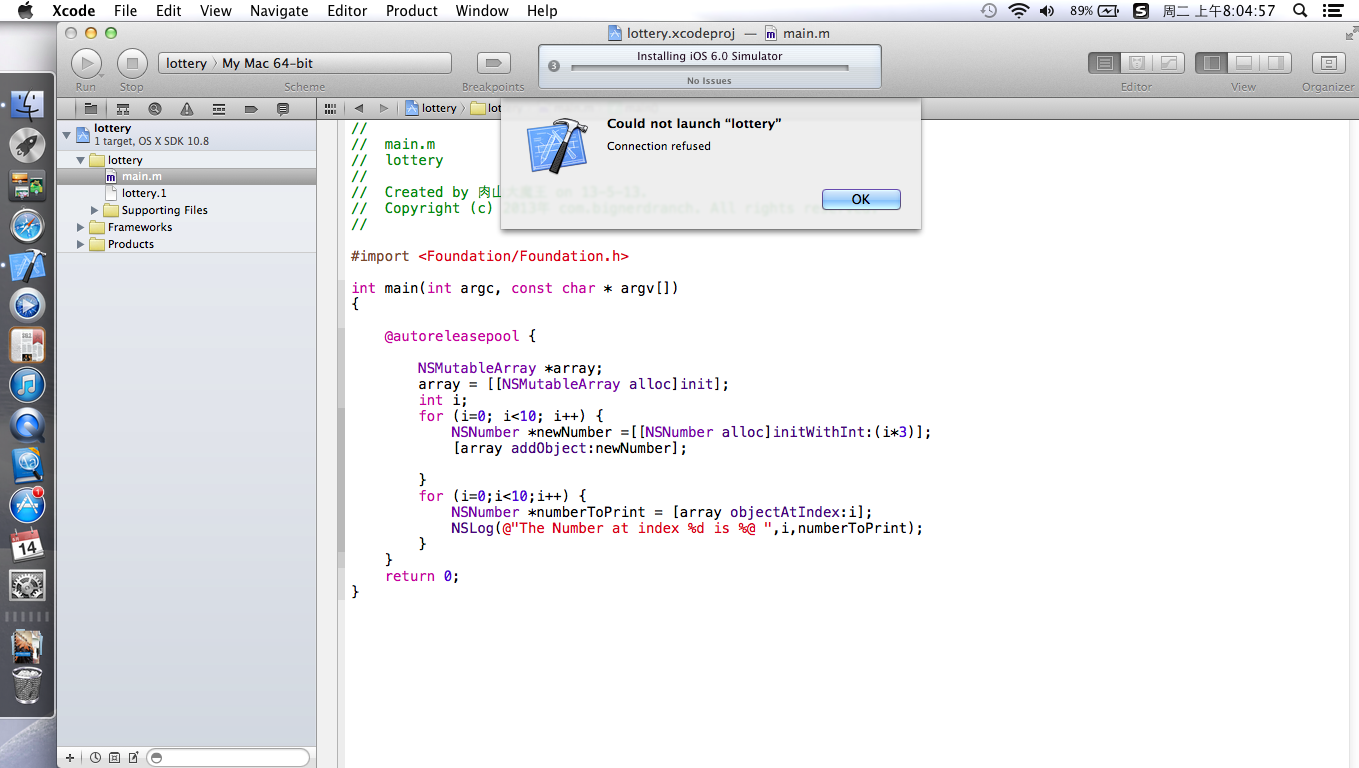Open the My Mac 64-bit destination dropdown
The image size is (1359, 768).
point(267,63)
